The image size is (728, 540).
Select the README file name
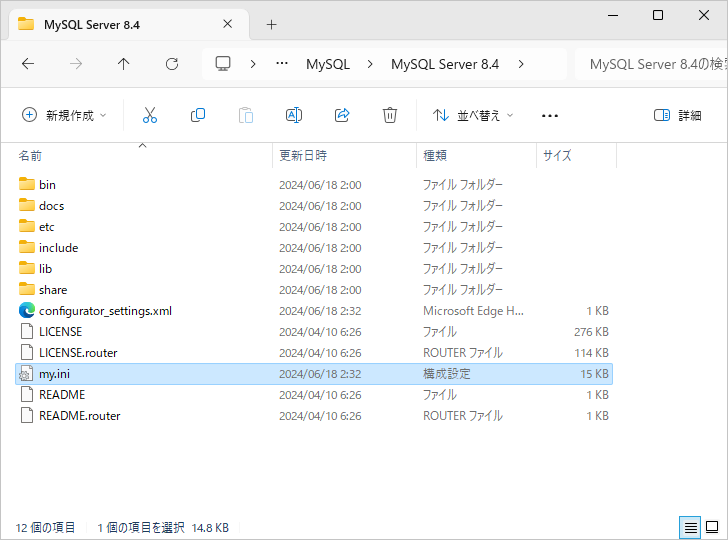pyautogui.click(x=62, y=395)
